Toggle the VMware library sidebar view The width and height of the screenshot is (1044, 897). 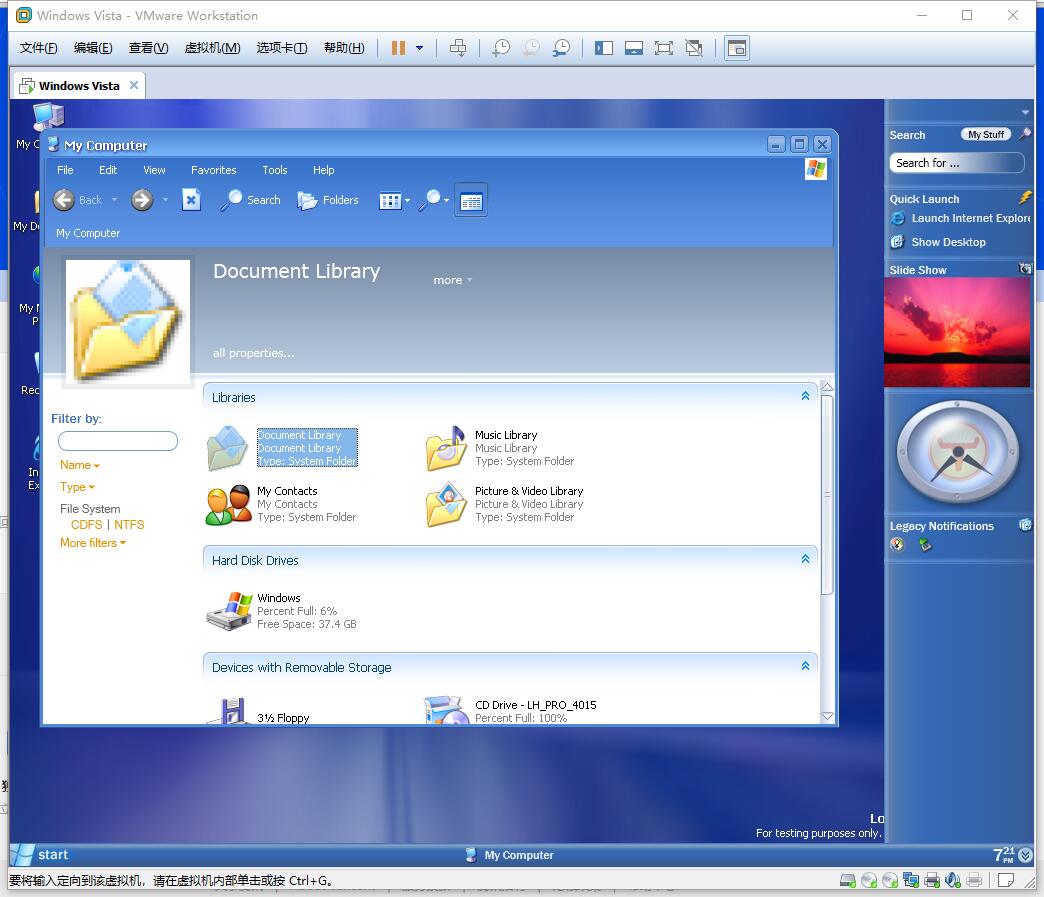604,48
